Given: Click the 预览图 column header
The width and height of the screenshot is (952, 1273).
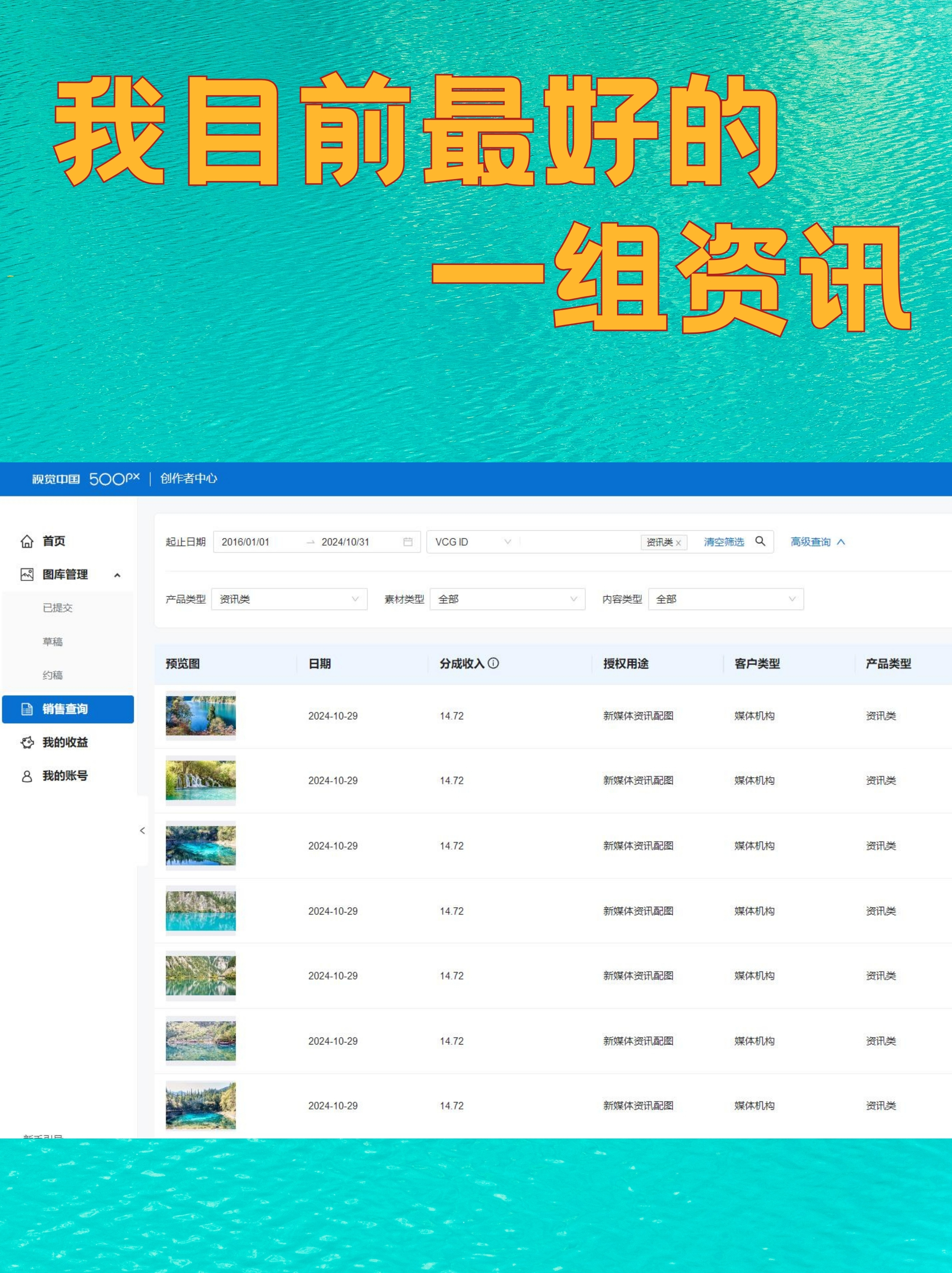Looking at the screenshot, I should [183, 664].
